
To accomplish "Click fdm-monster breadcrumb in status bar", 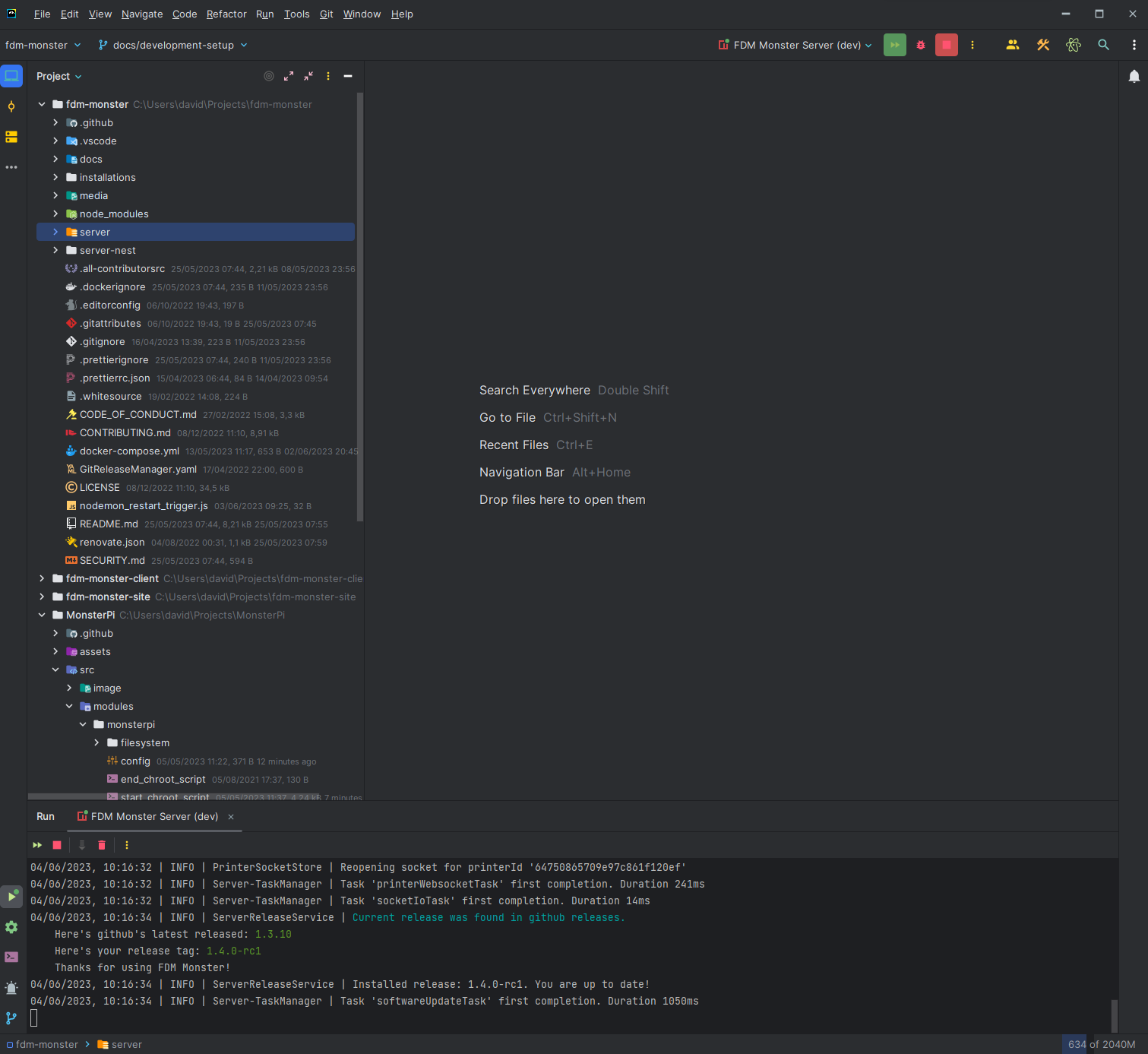I will 42,1044.
